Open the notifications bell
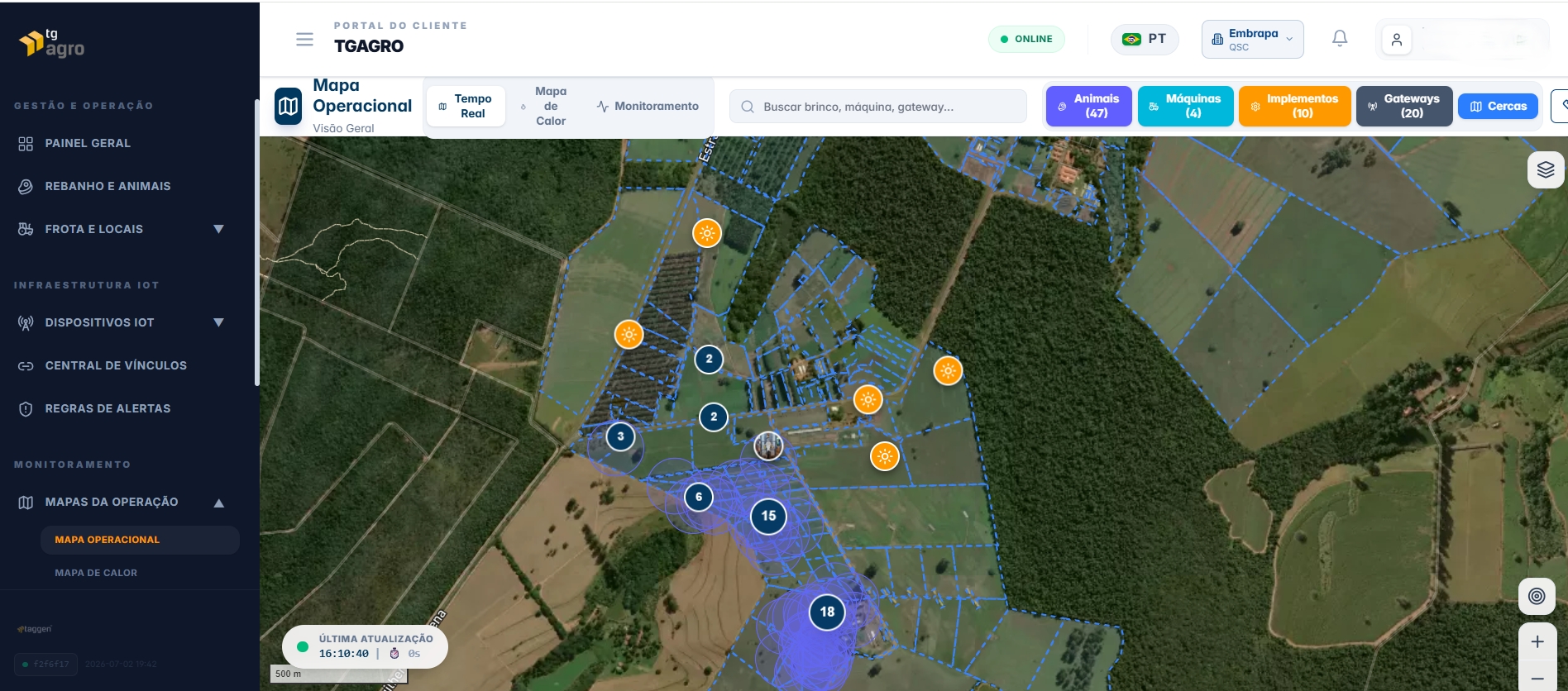The width and height of the screenshot is (1568, 691). (x=1340, y=39)
